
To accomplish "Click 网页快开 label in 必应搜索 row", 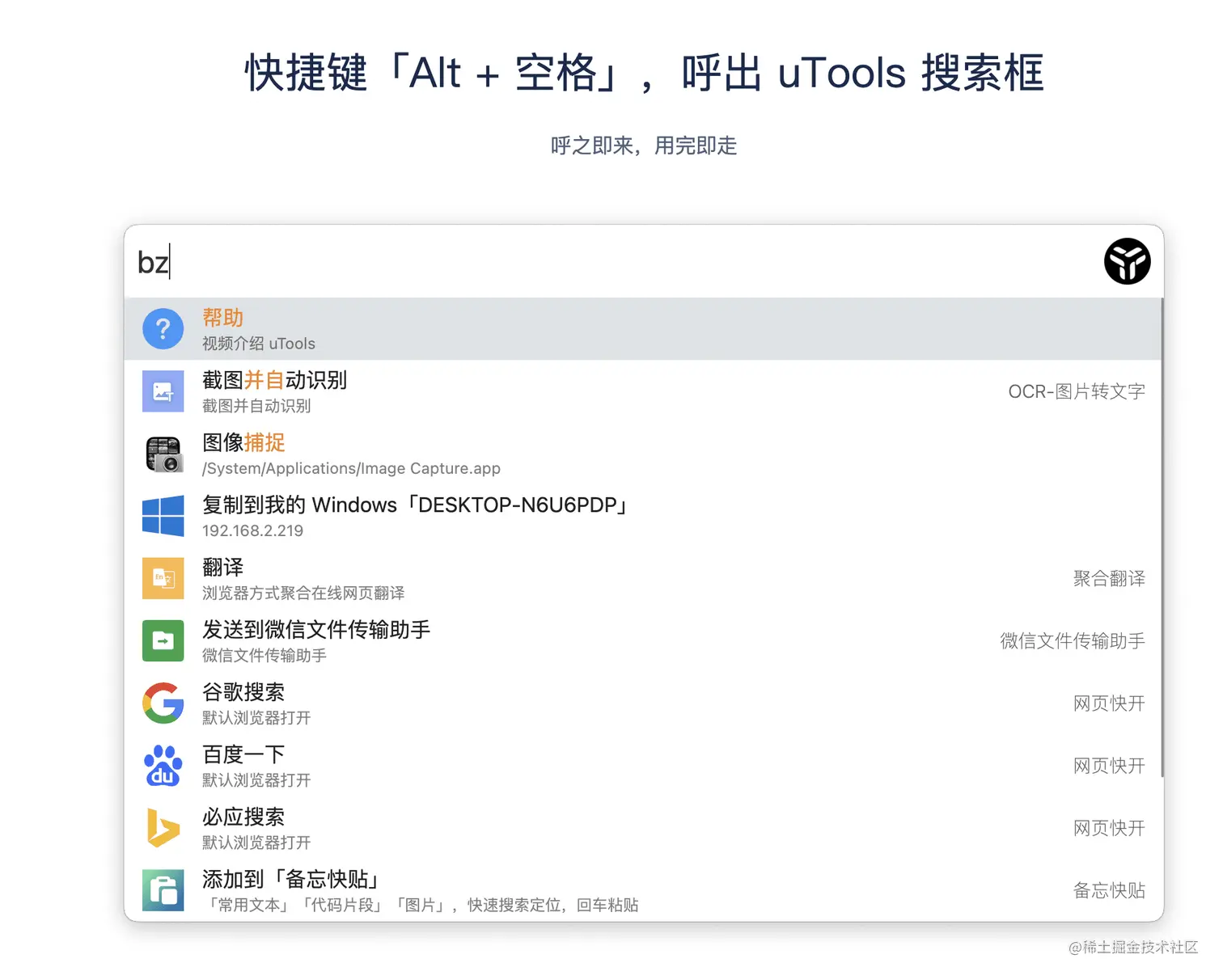I will coord(1109,827).
